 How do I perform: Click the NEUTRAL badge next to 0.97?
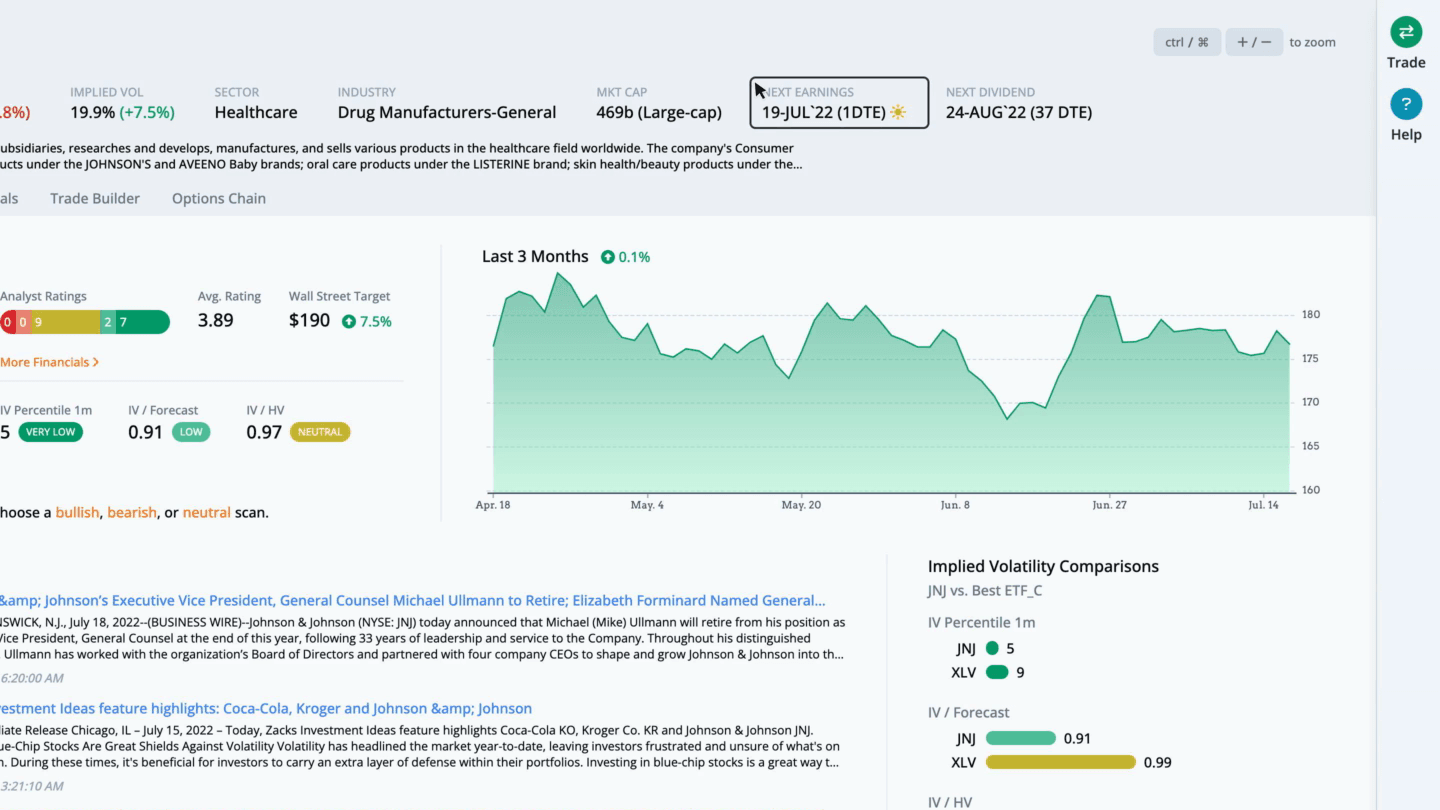pyautogui.click(x=320, y=432)
